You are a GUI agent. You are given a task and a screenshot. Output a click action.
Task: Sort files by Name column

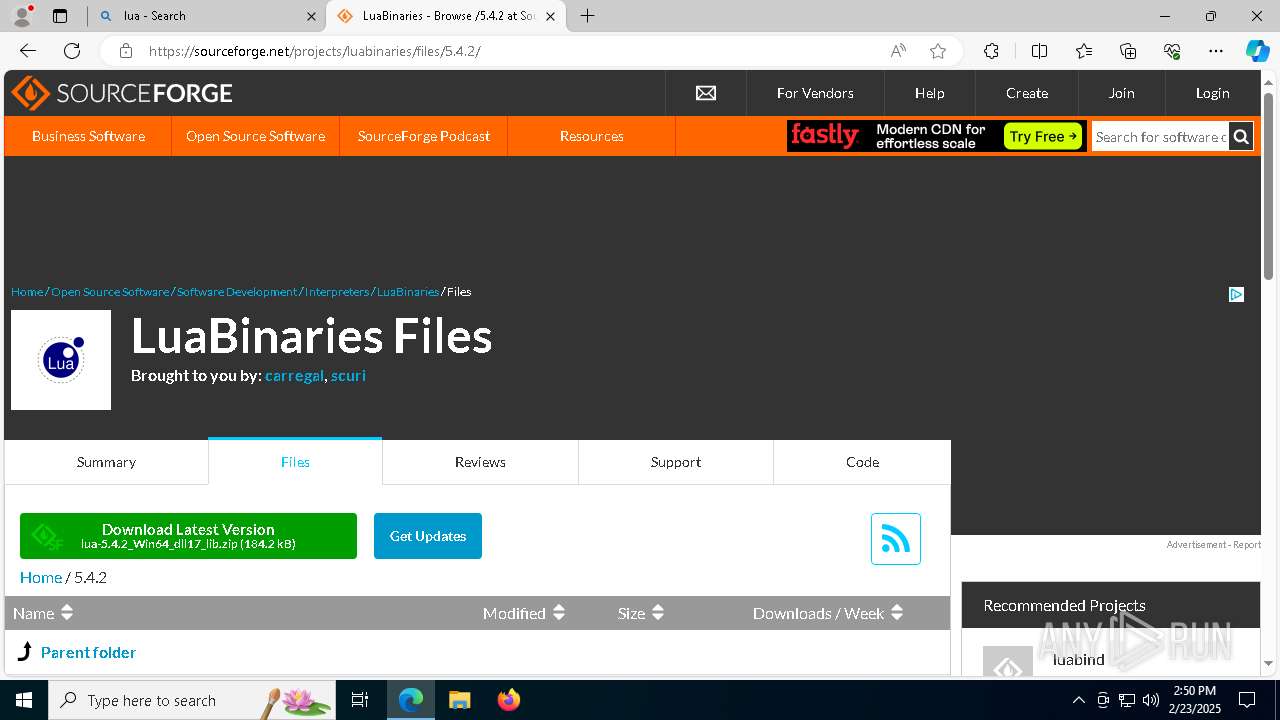coord(43,613)
